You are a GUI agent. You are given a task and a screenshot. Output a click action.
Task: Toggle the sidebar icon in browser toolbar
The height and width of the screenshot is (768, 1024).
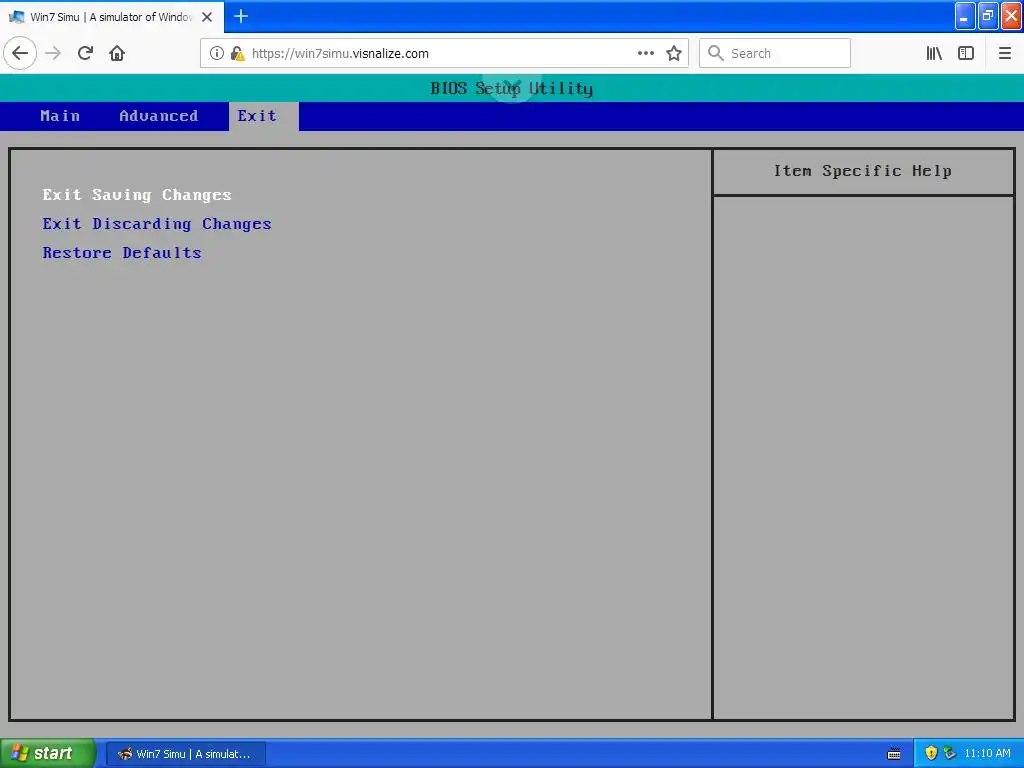966,54
